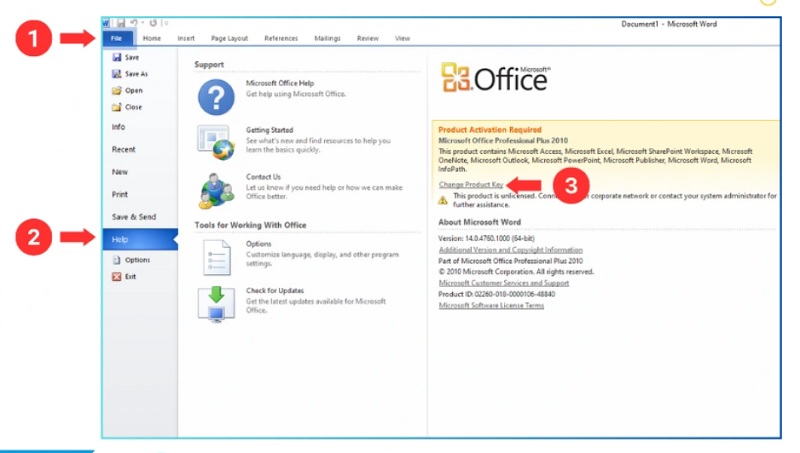Click the Getting Started title text
This screenshot has height=453, width=800.
[269, 130]
